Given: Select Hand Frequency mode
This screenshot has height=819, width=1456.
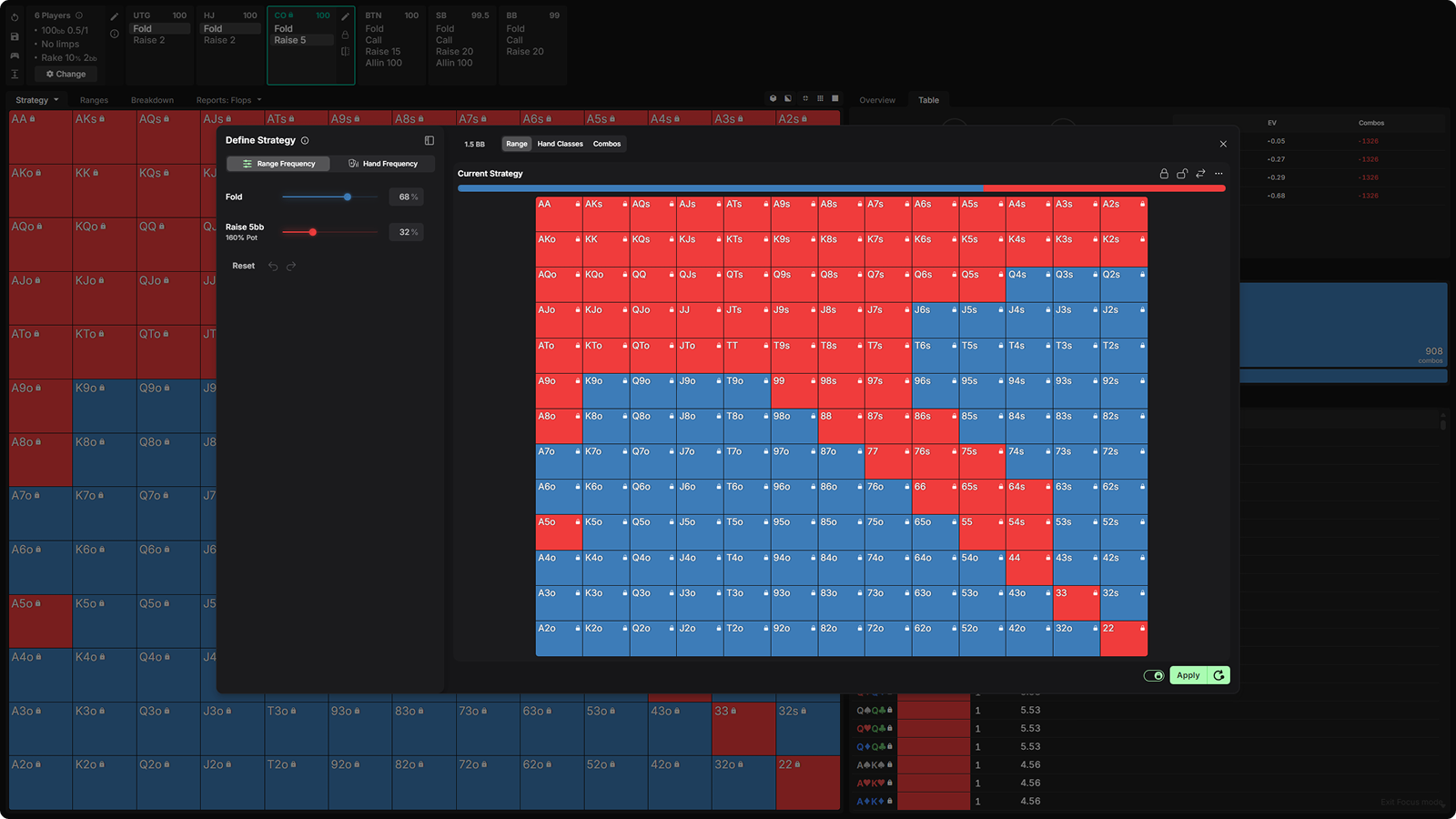Looking at the screenshot, I should pos(383,164).
